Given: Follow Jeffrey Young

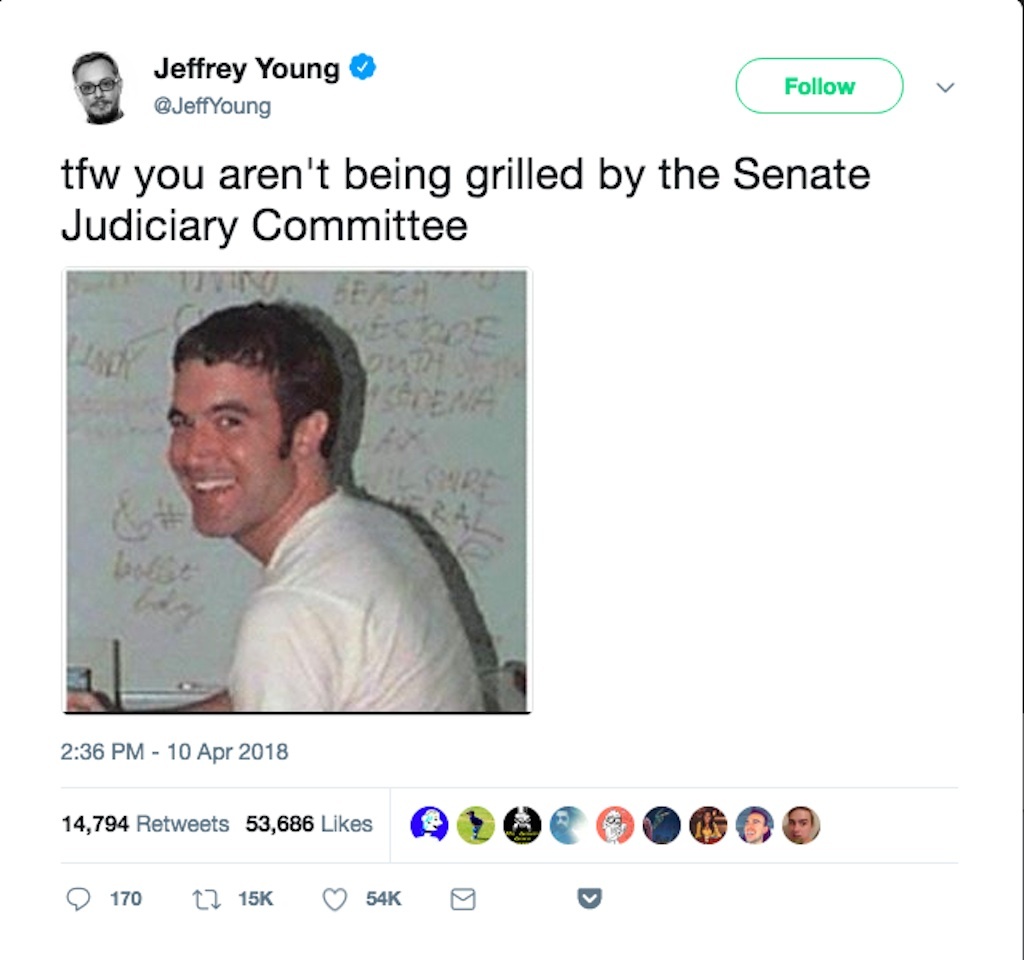Looking at the screenshot, I should (x=820, y=86).
